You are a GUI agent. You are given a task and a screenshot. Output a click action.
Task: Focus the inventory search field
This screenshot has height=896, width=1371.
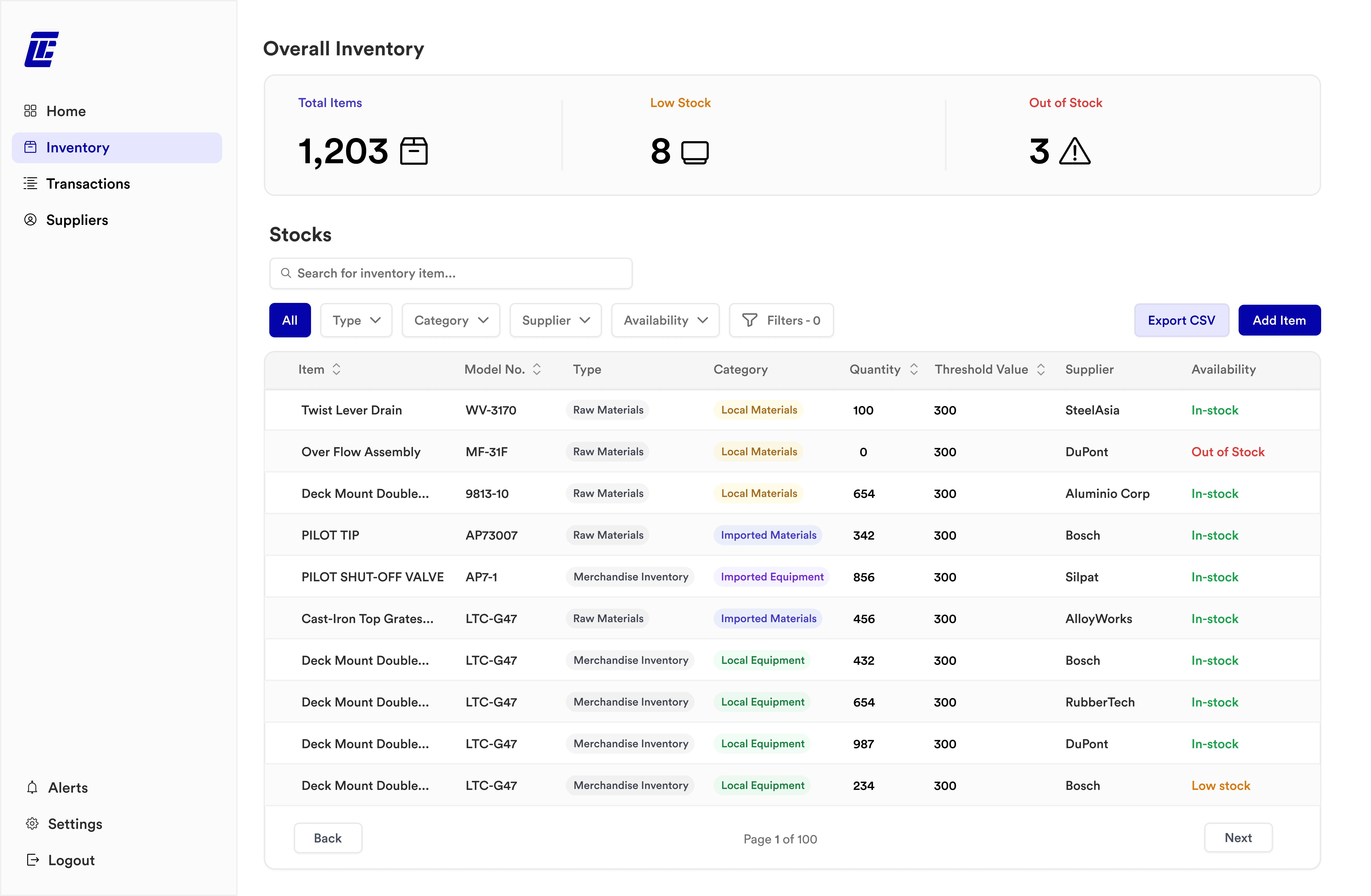pos(451,273)
